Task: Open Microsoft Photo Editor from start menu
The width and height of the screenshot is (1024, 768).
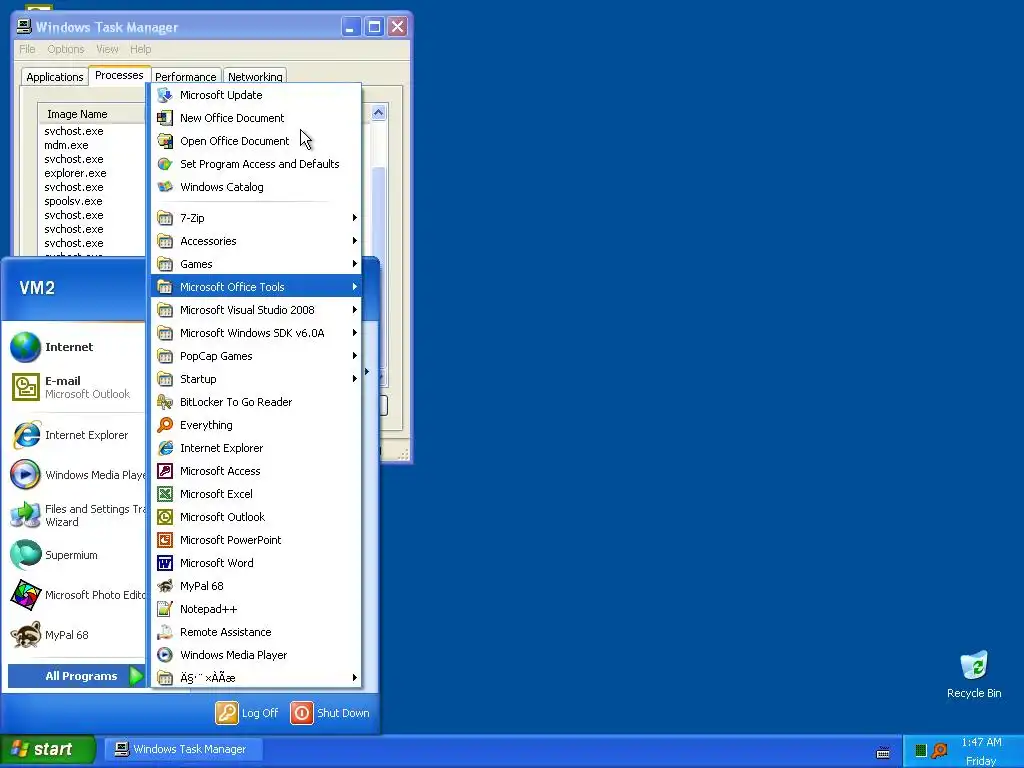Action: click(76, 595)
